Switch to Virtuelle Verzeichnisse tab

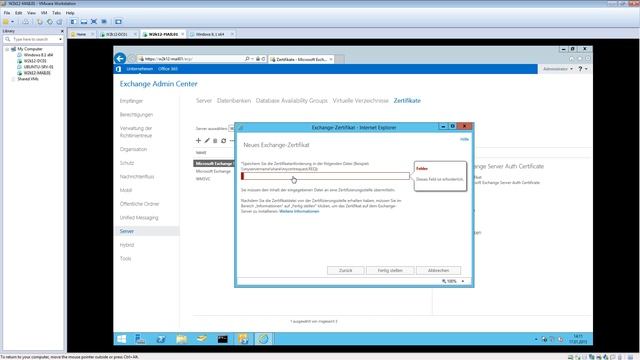point(360,100)
